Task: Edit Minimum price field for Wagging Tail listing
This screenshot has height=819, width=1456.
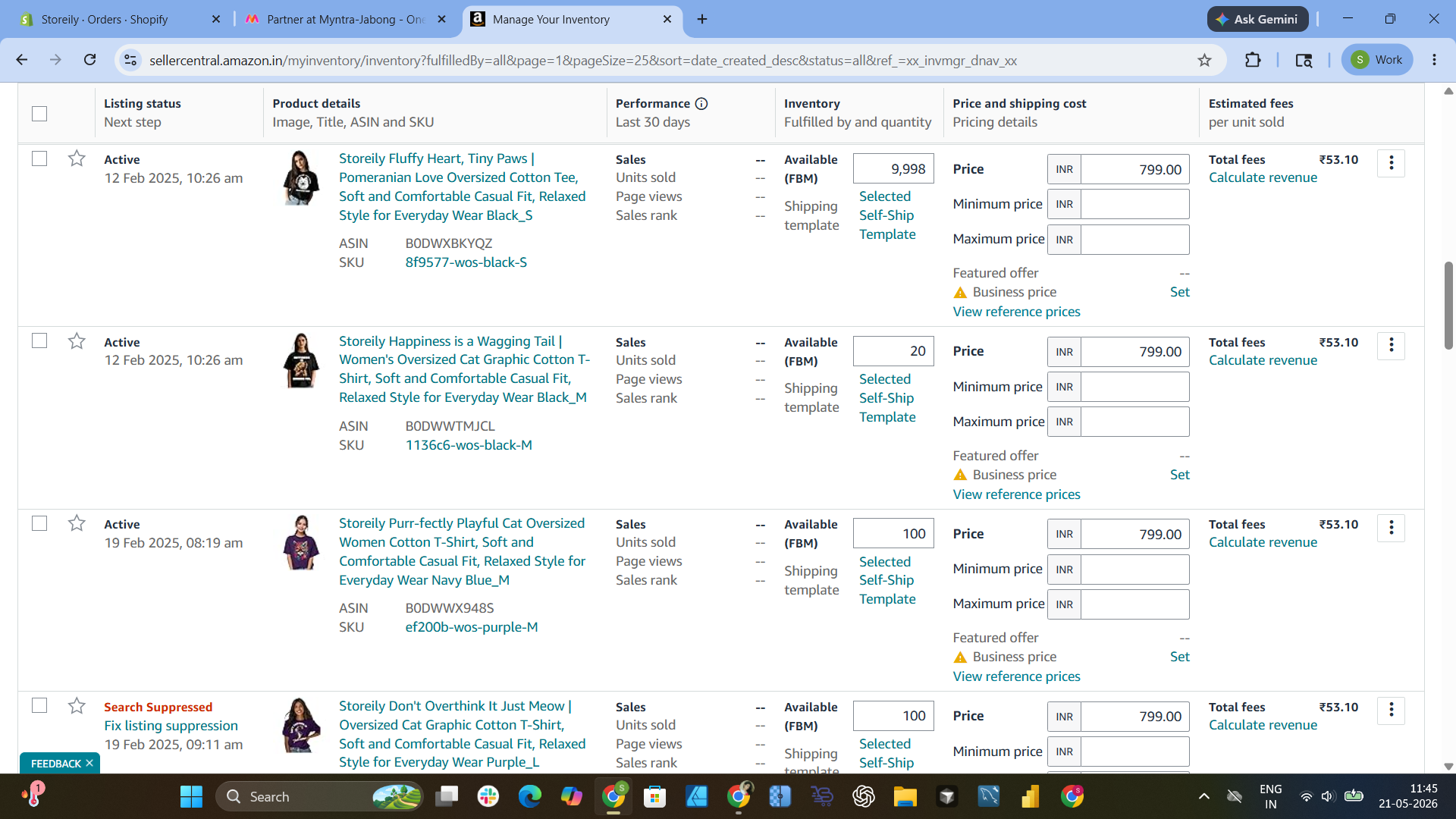Action: coord(1134,387)
